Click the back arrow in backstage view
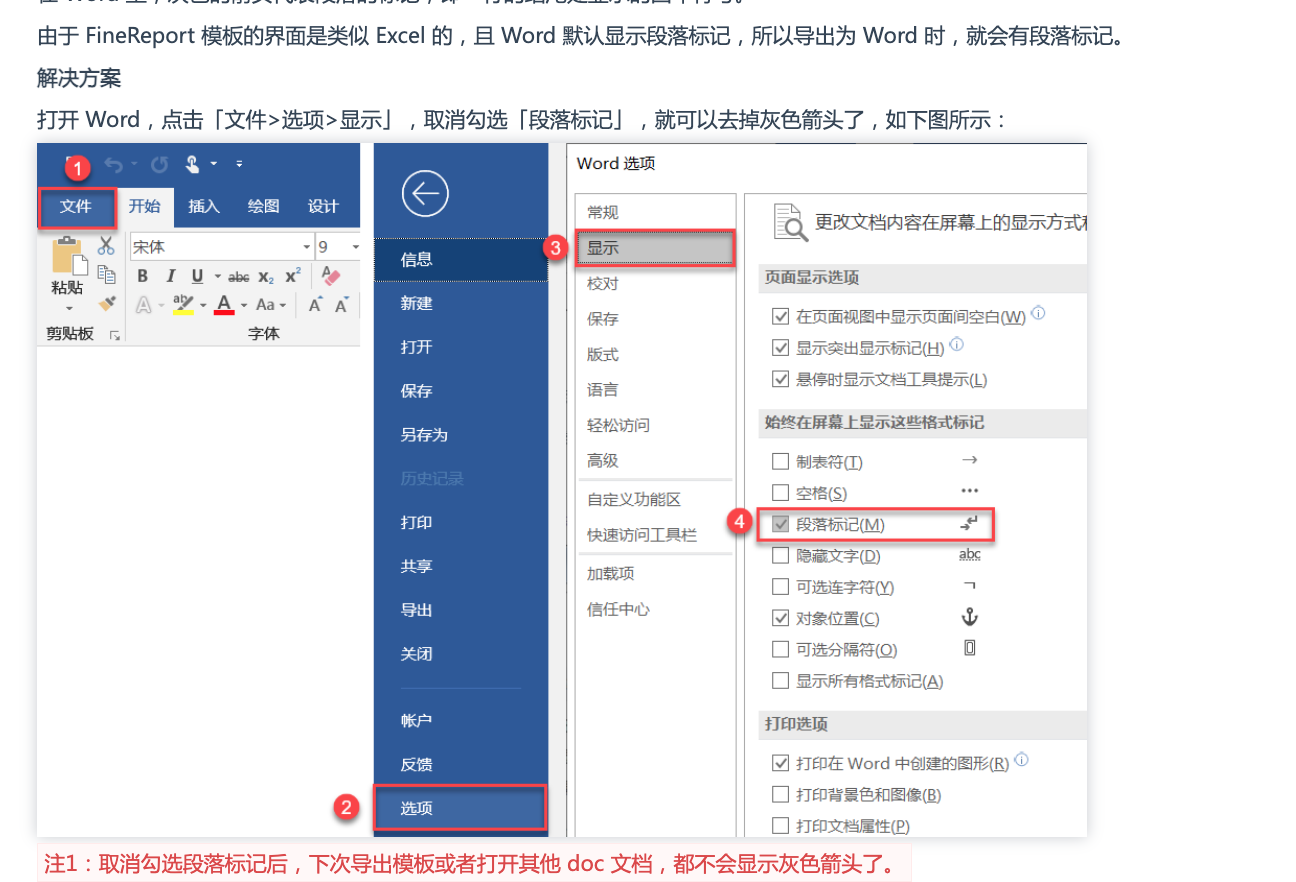 click(x=425, y=193)
